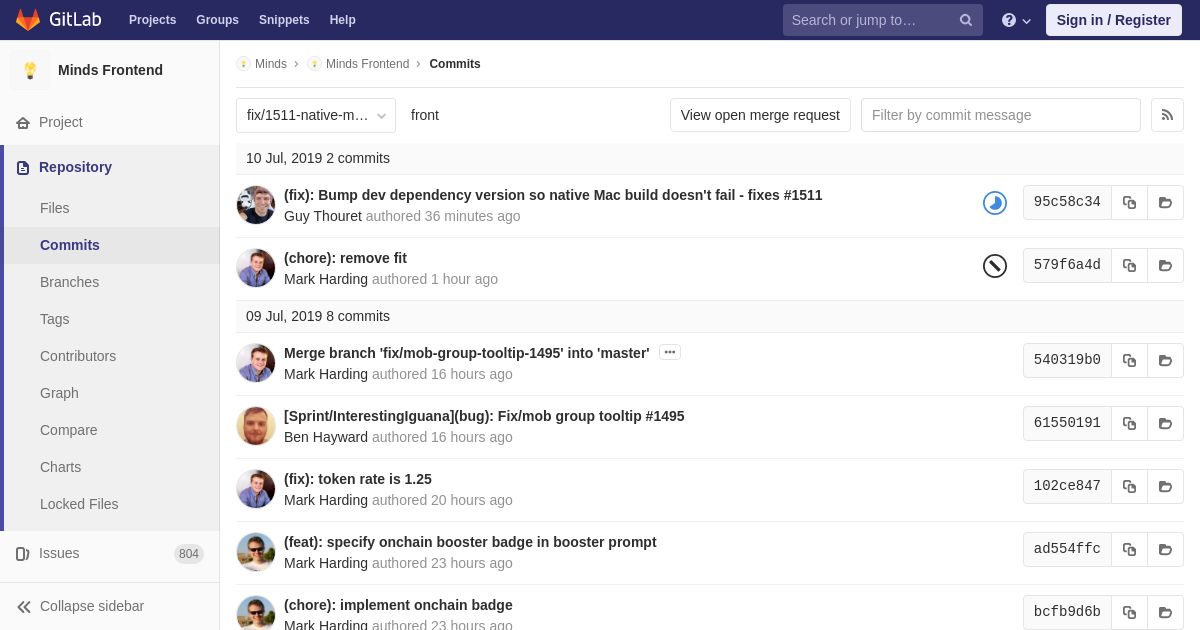
Task: Open '(chore): implement onchain badge' commit
Action: (x=398, y=605)
